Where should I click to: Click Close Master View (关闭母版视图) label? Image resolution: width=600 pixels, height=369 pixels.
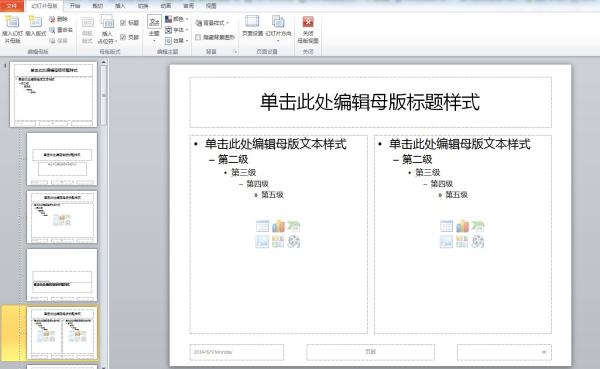[x=308, y=37]
